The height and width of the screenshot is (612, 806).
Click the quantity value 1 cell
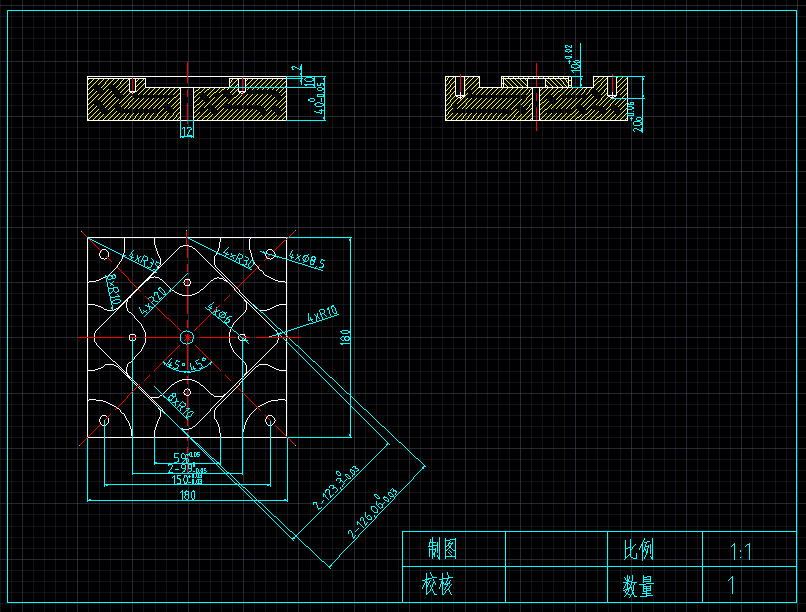click(732, 585)
